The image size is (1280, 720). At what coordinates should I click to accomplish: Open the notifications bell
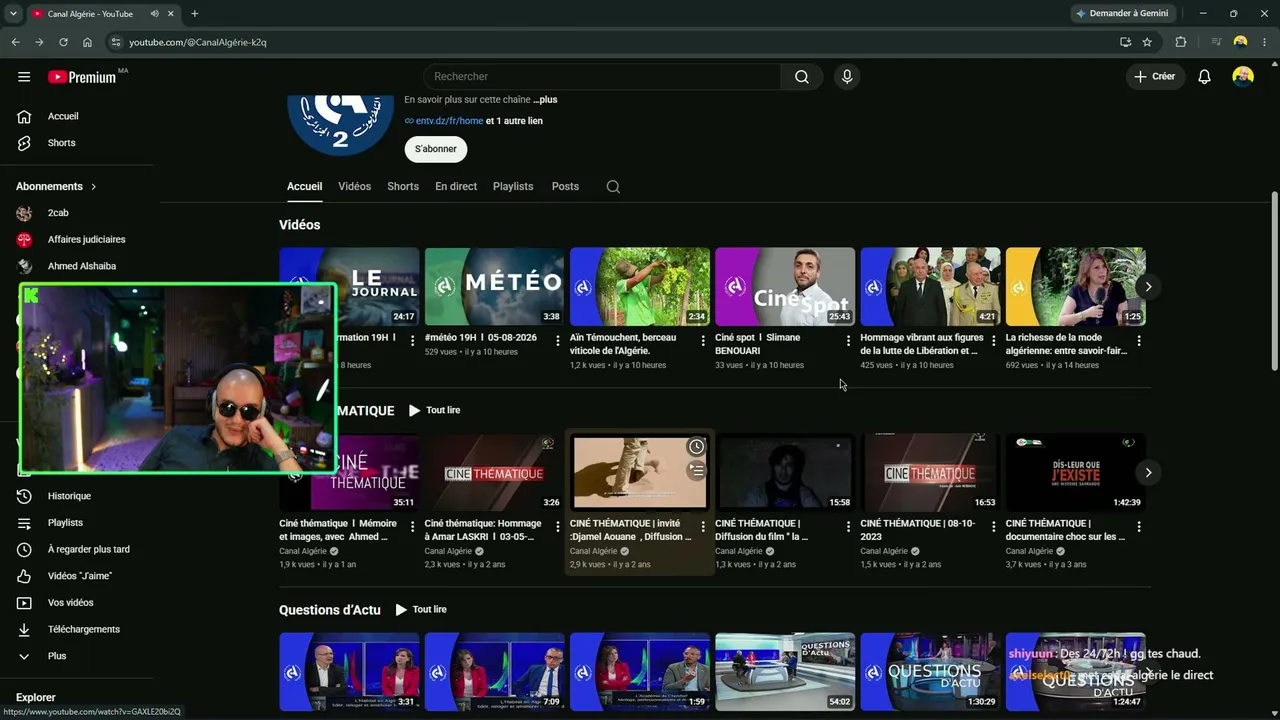point(1205,77)
